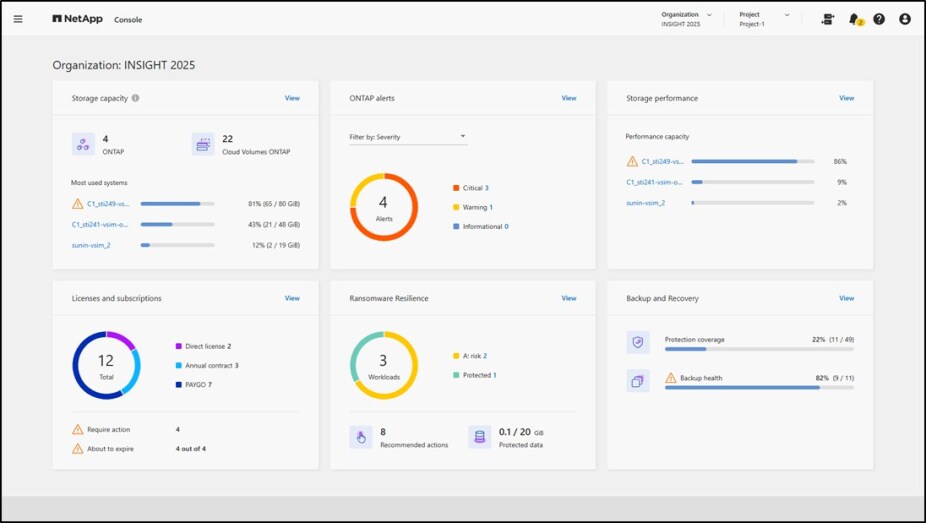Open View link for Licenses and subscriptions

[292, 298]
